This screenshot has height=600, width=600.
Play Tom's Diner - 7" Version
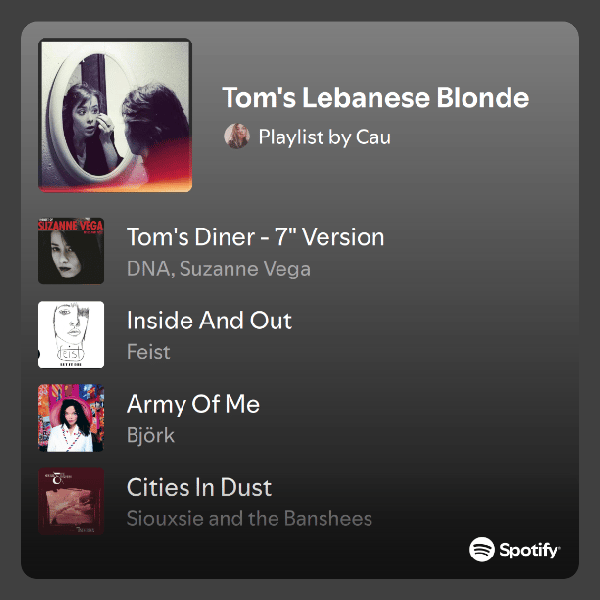[x=255, y=237]
